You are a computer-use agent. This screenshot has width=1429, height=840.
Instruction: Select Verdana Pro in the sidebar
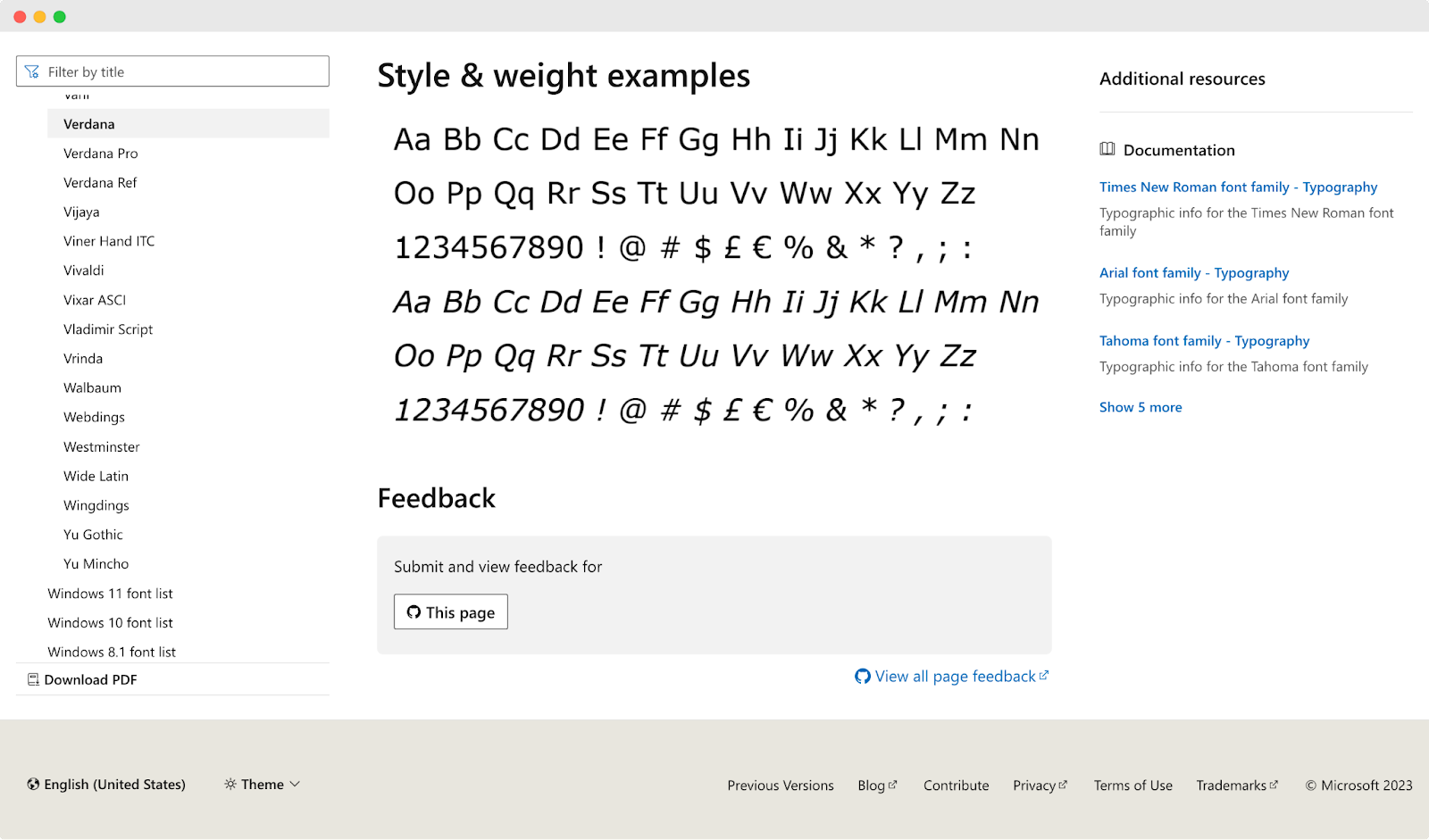coord(100,153)
